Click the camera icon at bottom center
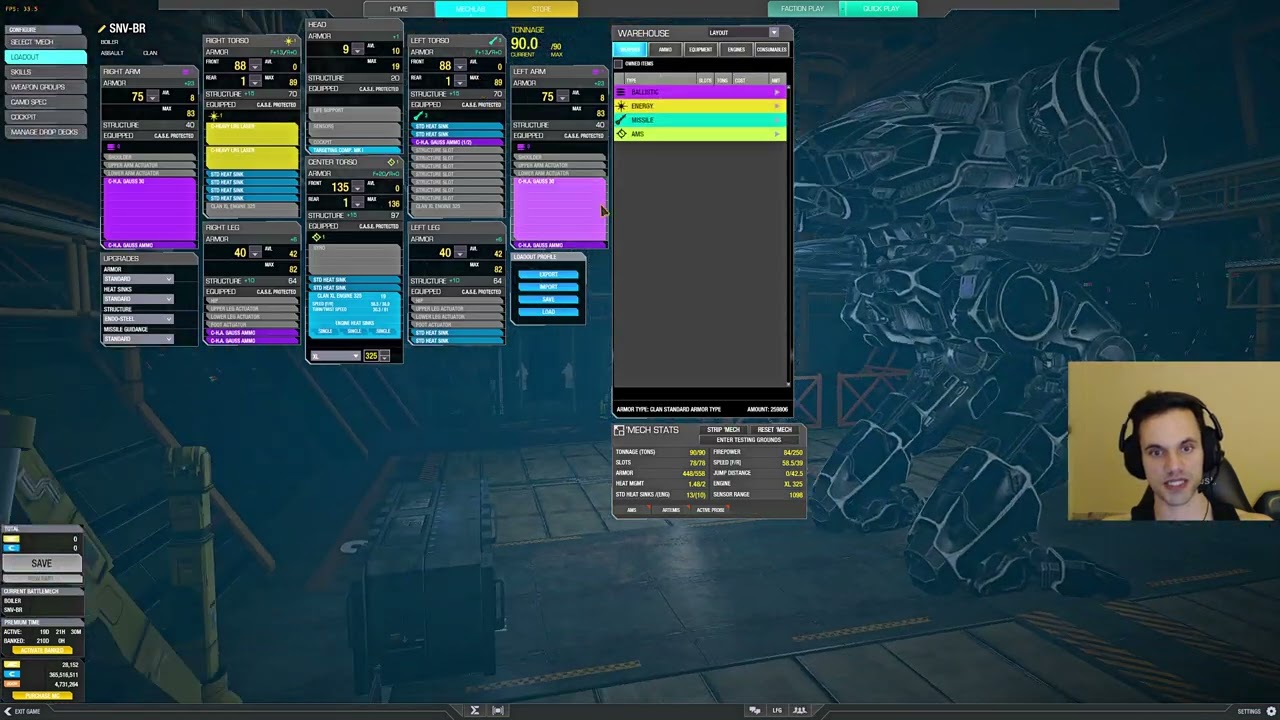Image resolution: width=1280 pixels, height=720 pixels. point(498,711)
